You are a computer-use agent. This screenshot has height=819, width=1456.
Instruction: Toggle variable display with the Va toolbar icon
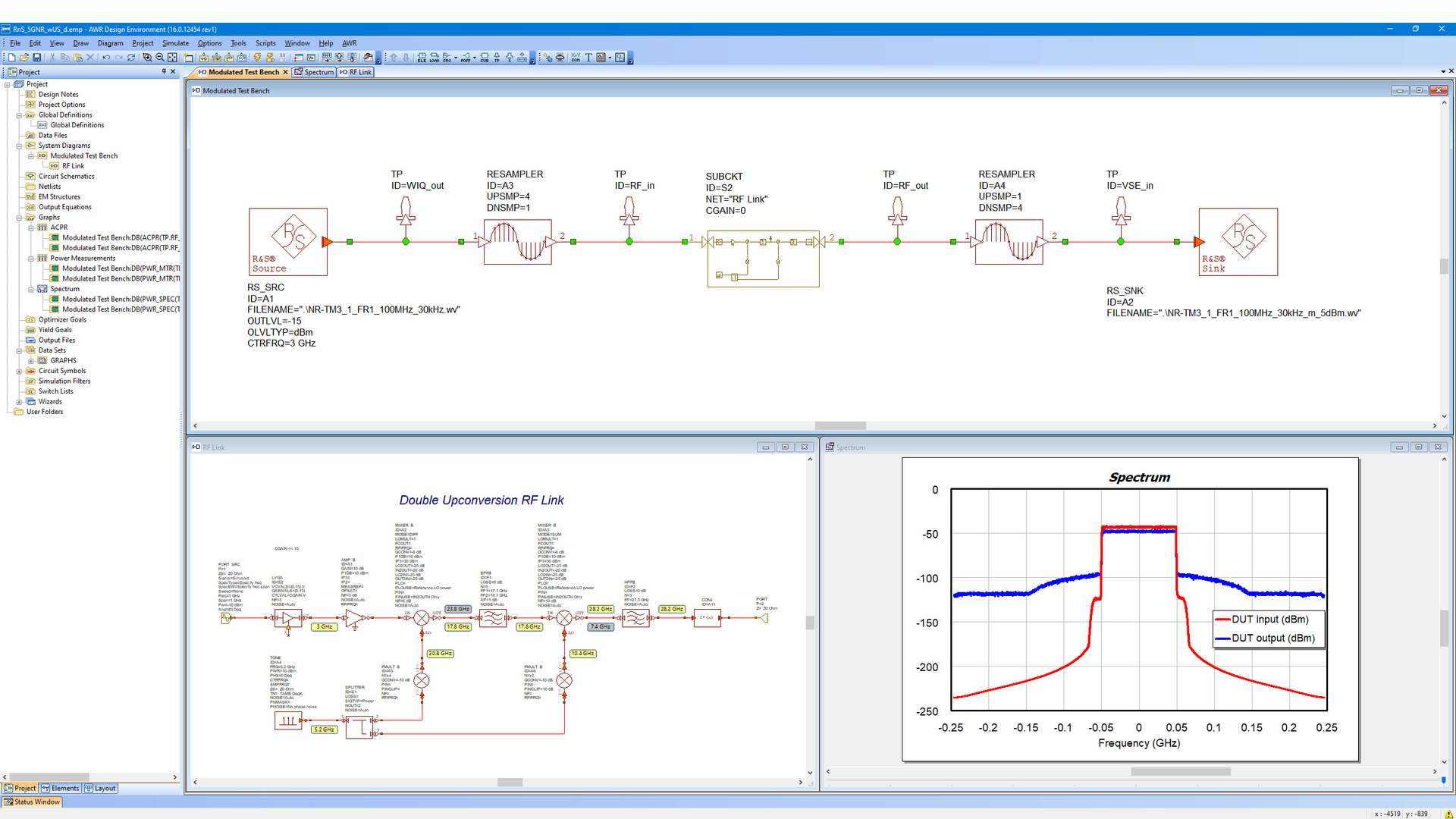click(310, 58)
